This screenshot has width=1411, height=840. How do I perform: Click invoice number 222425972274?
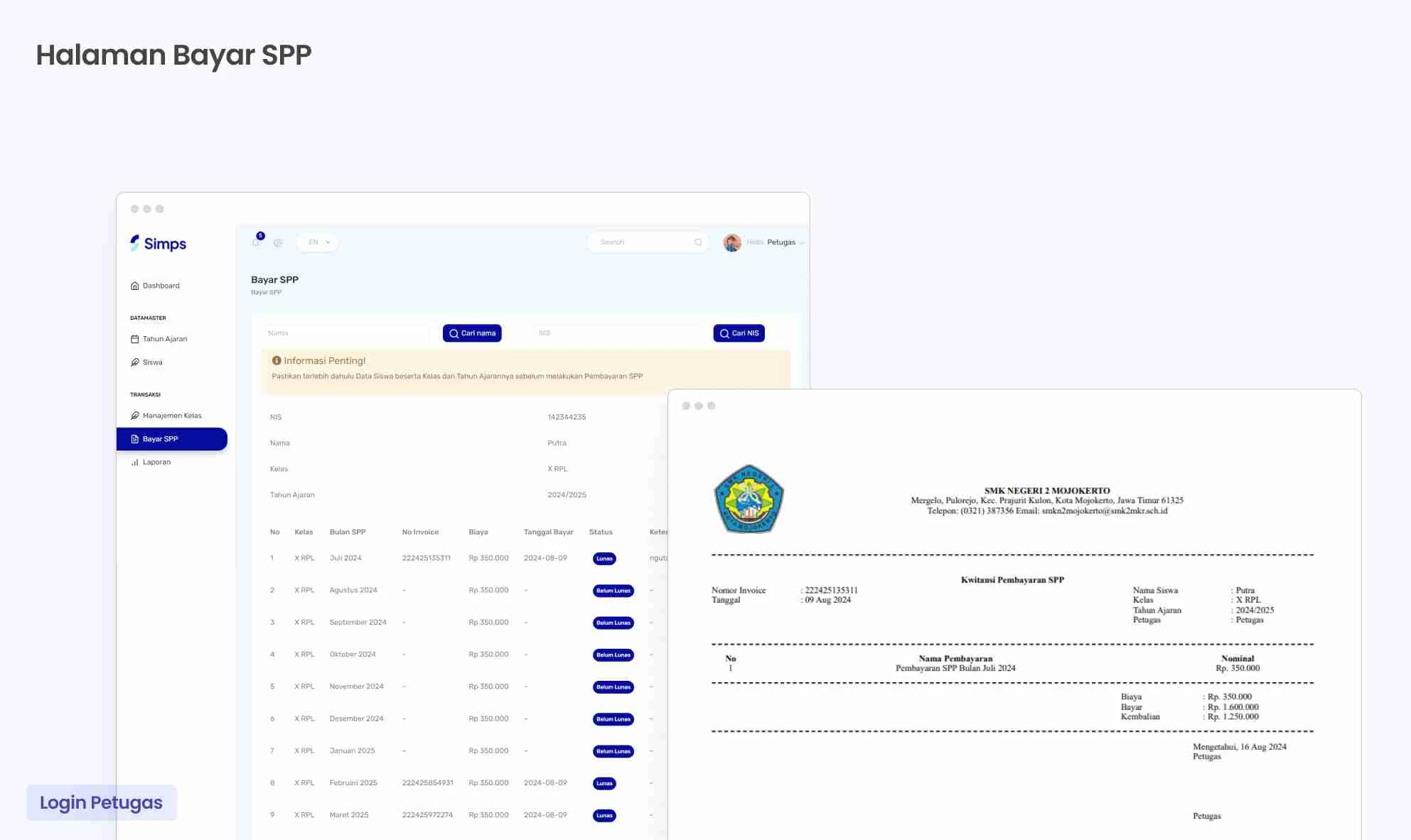tap(427, 814)
